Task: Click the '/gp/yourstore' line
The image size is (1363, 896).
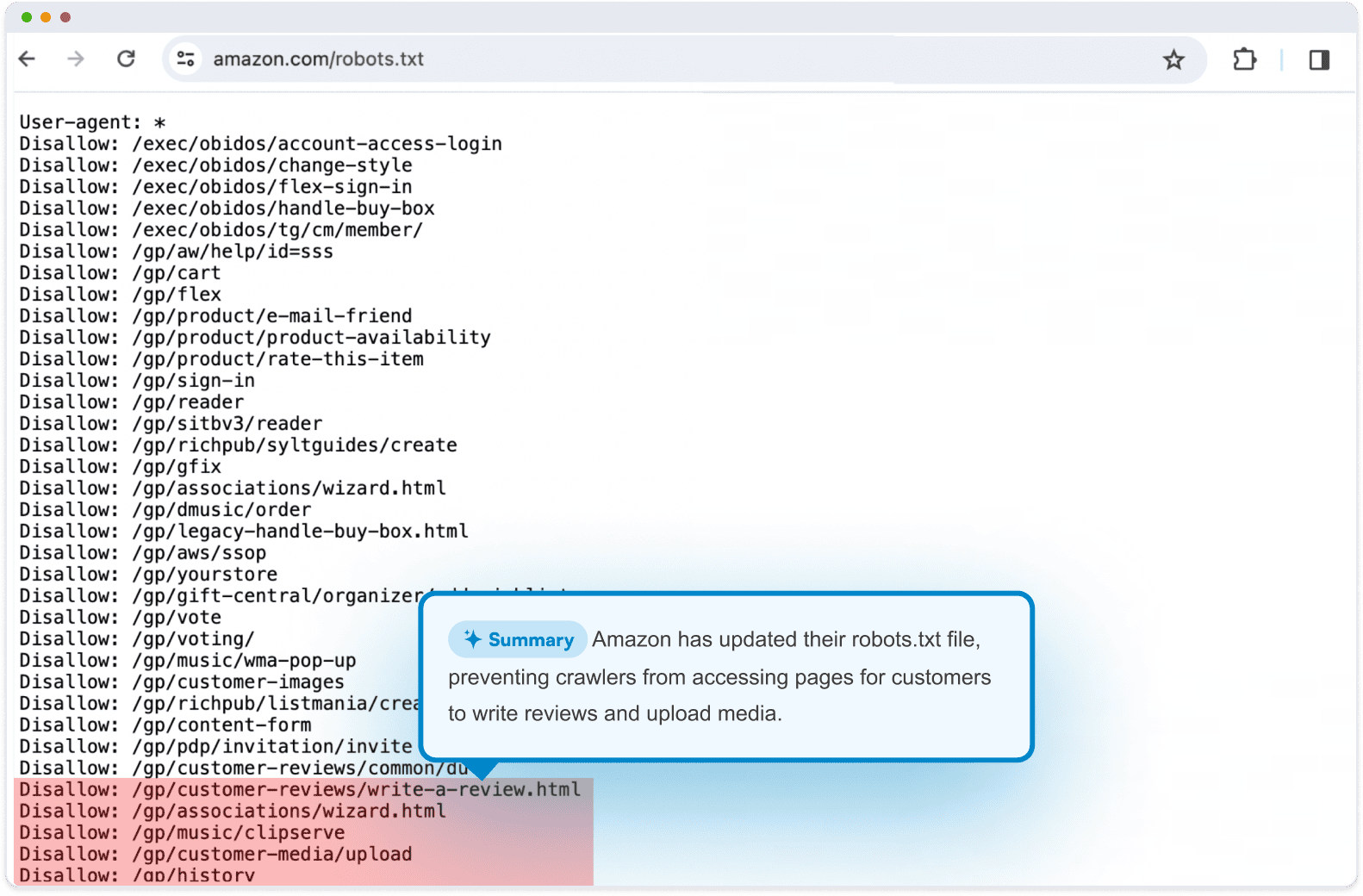Action: point(149,575)
